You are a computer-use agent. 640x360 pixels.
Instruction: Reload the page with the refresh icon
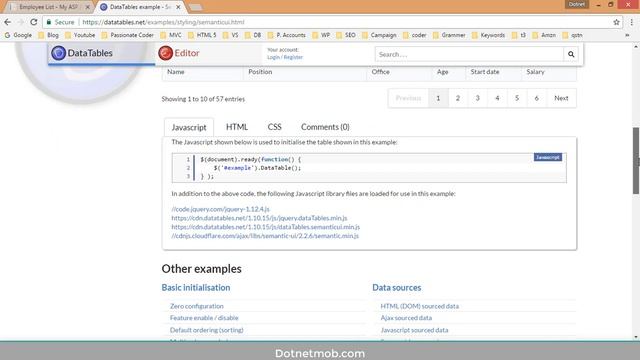(x=33, y=22)
